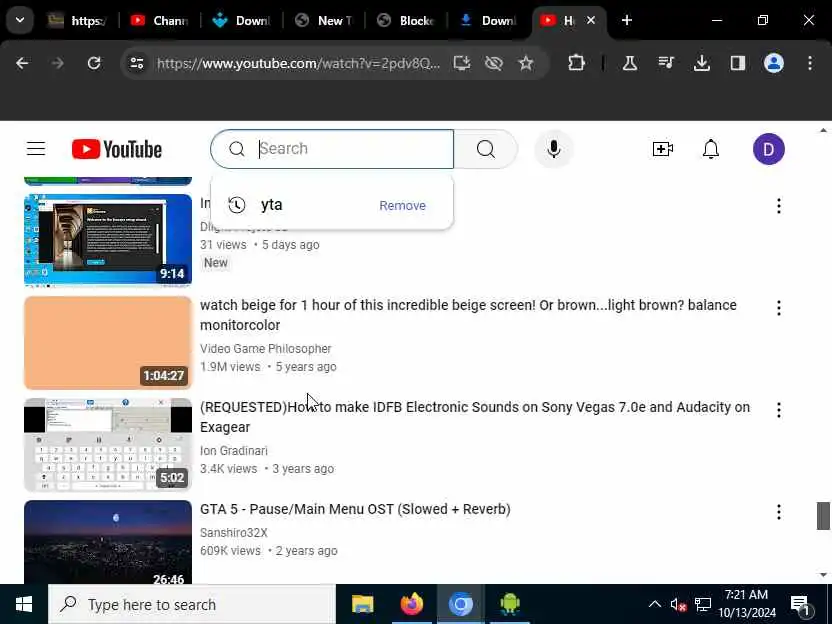Switch to the YouTube Channel tab

159,21
